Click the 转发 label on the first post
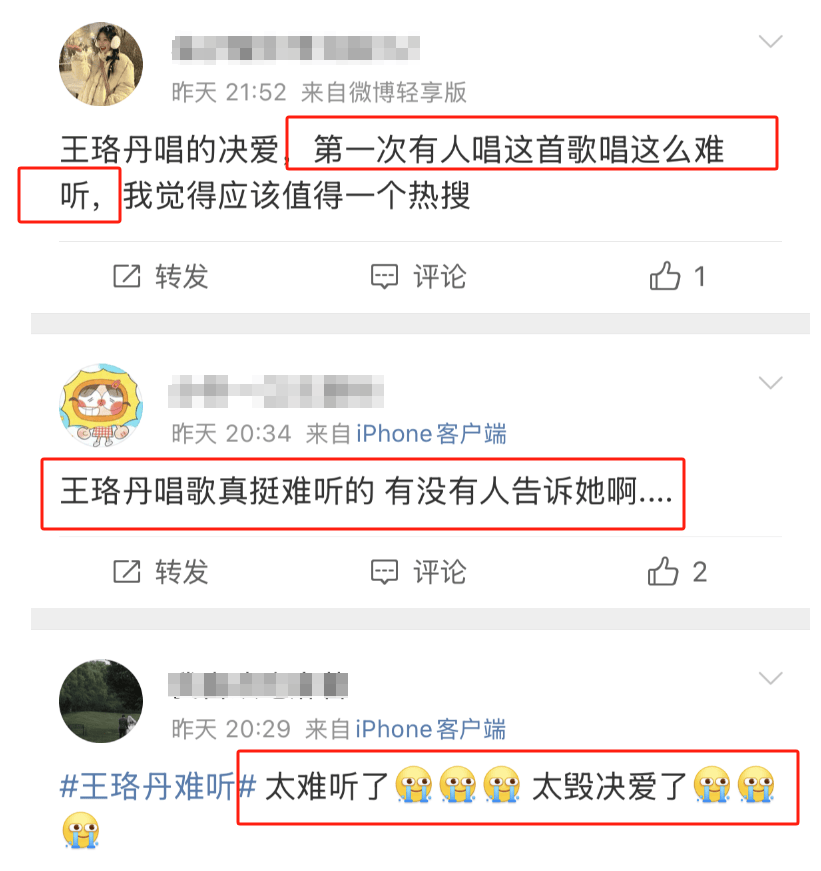The image size is (821, 871). [182, 276]
